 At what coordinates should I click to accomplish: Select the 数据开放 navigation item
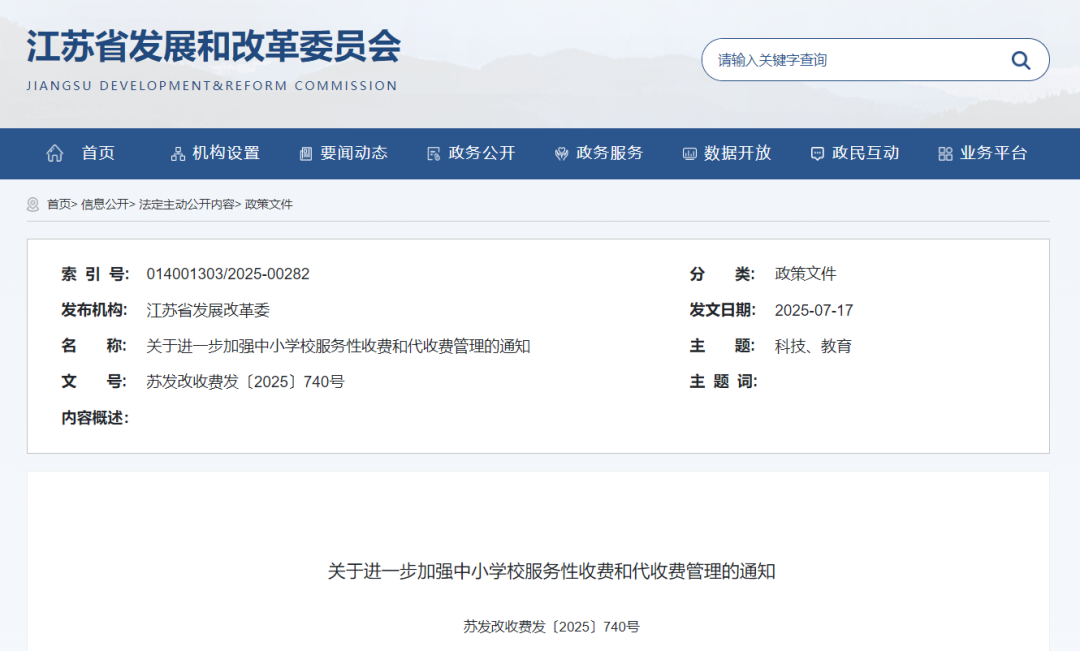pyautogui.click(x=737, y=153)
